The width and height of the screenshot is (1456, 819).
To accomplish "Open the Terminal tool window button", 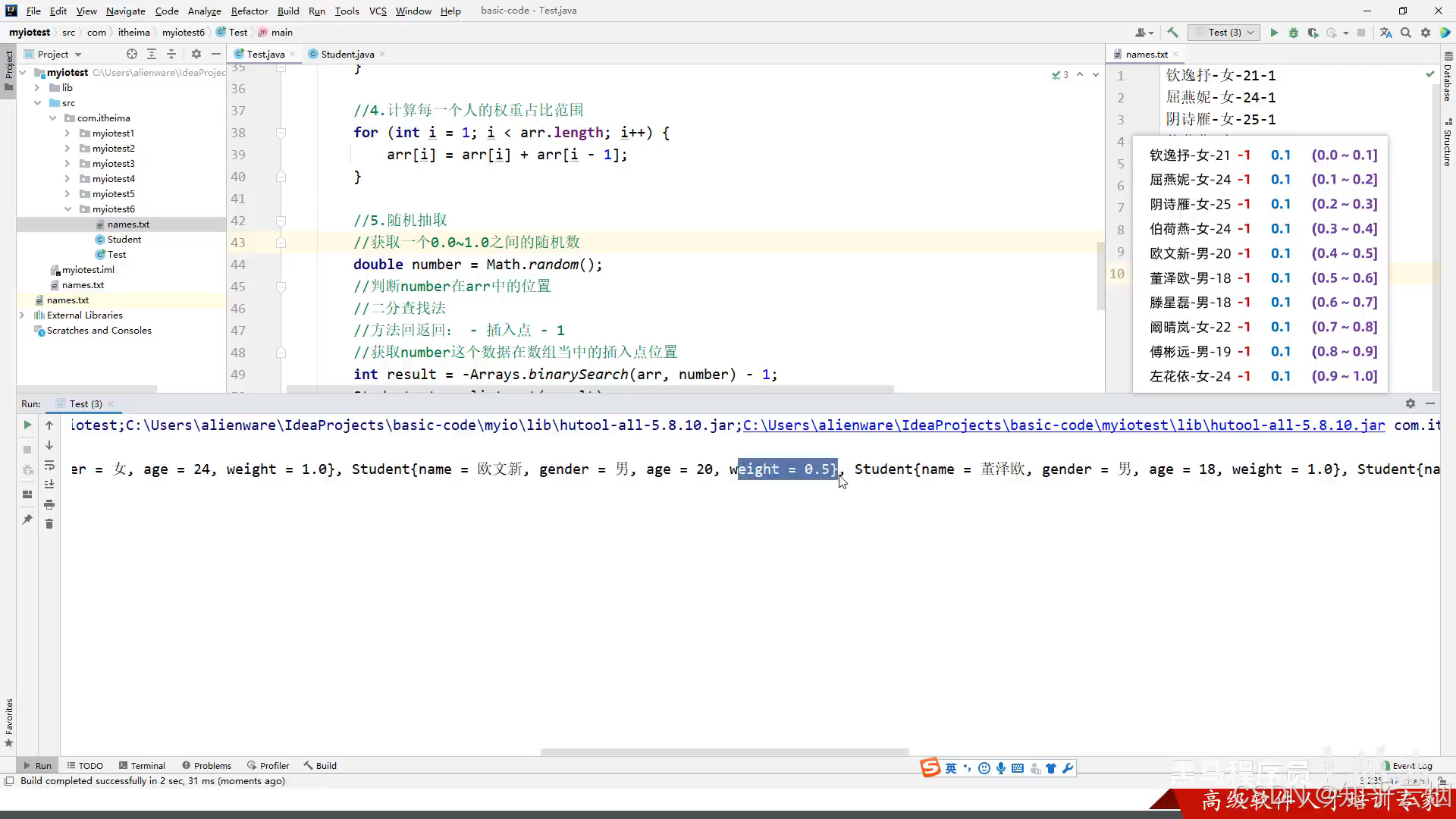I will point(141,766).
